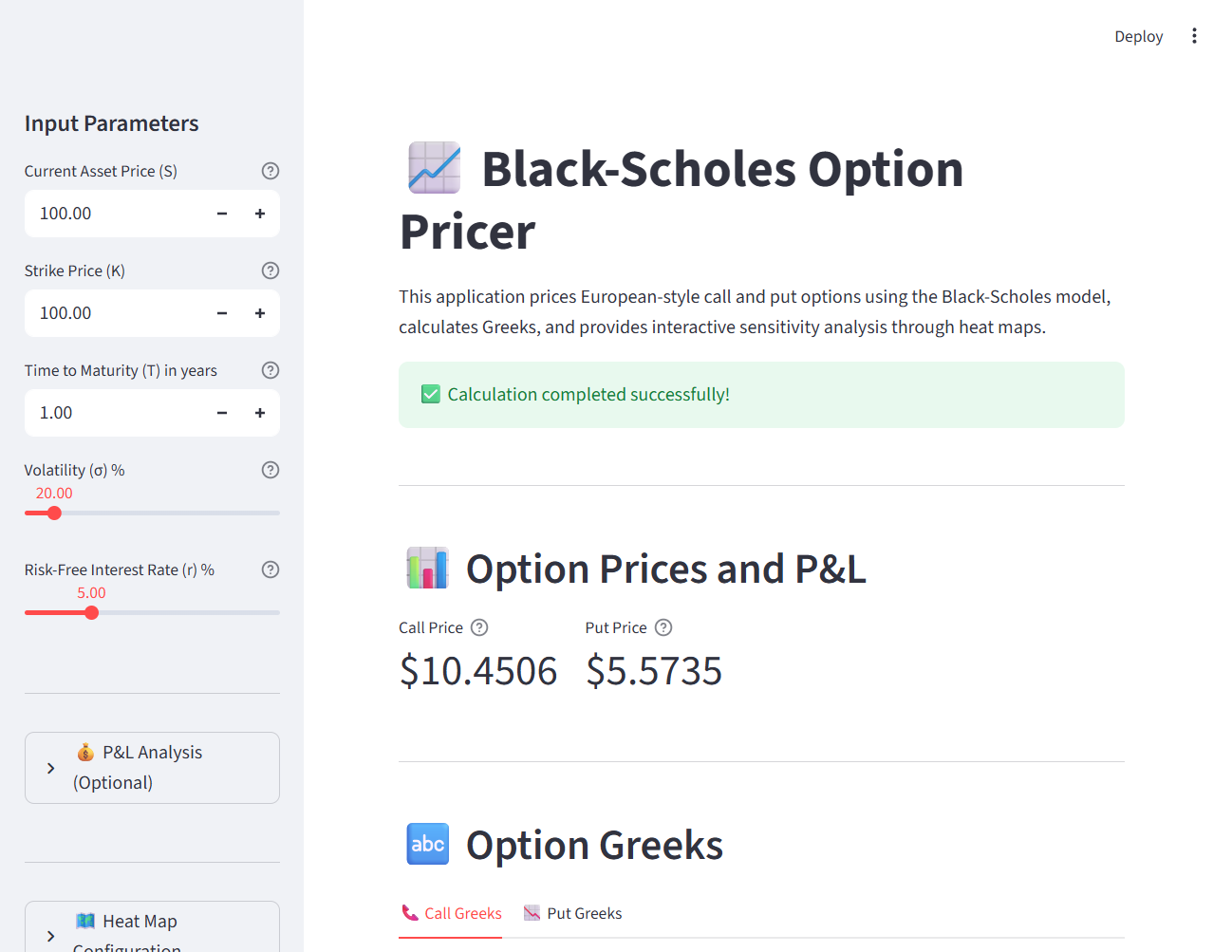Expand the P&L Analysis (Optional) section
The image size is (1232, 952).
[152, 768]
